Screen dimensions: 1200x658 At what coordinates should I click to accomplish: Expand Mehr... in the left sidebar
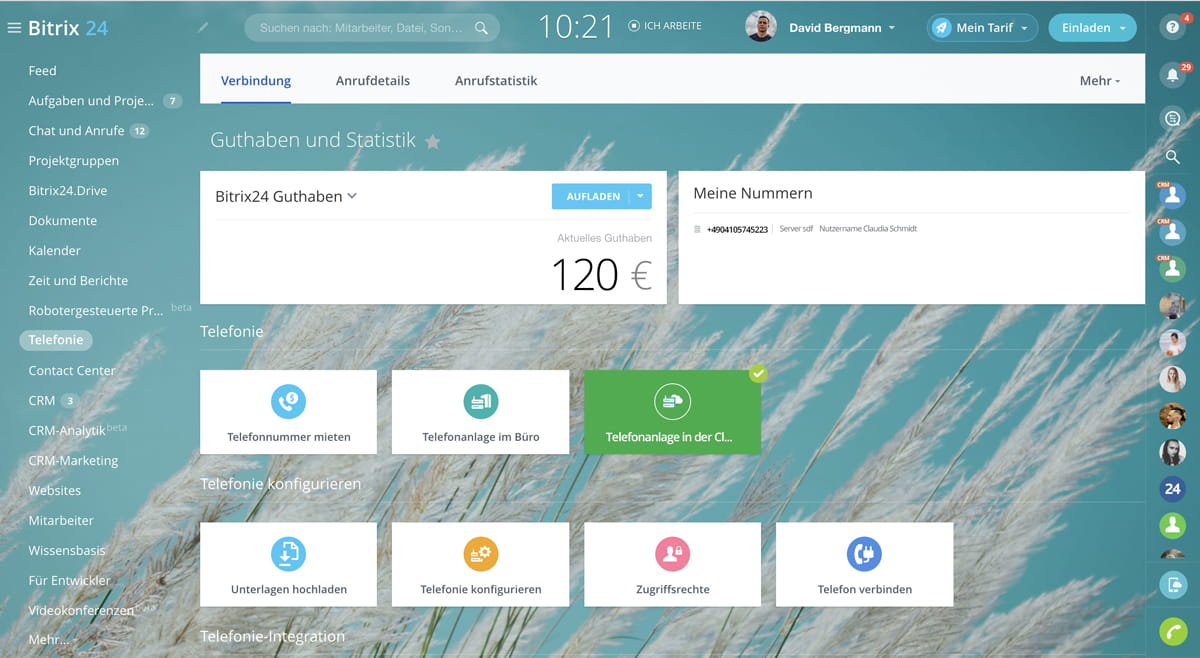[50, 640]
